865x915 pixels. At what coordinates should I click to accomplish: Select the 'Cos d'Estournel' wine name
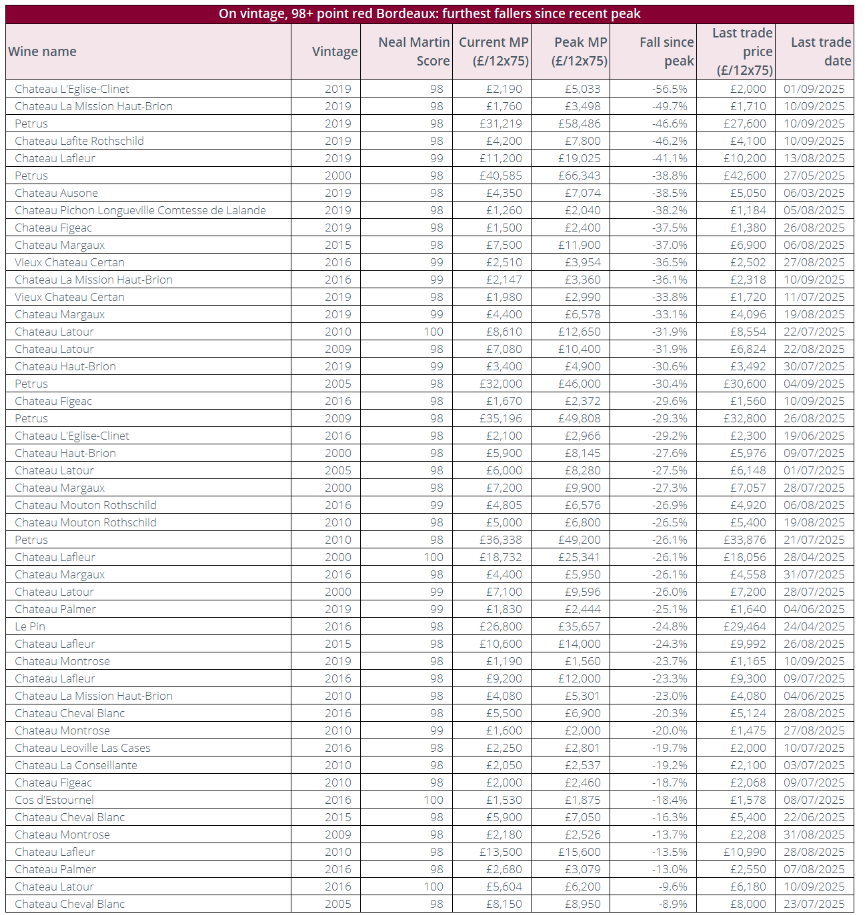[x=54, y=799]
